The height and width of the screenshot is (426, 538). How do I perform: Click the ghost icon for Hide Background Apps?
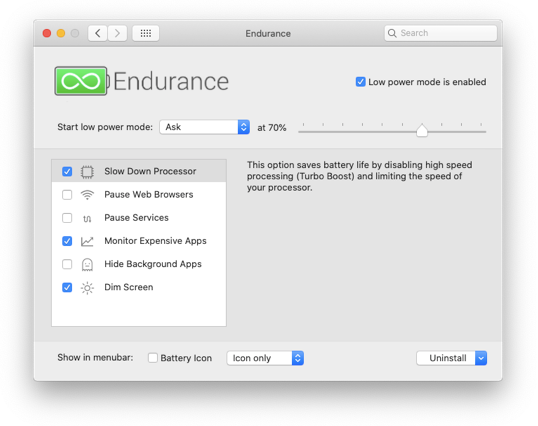pyautogui.click(x=87, y=264)
